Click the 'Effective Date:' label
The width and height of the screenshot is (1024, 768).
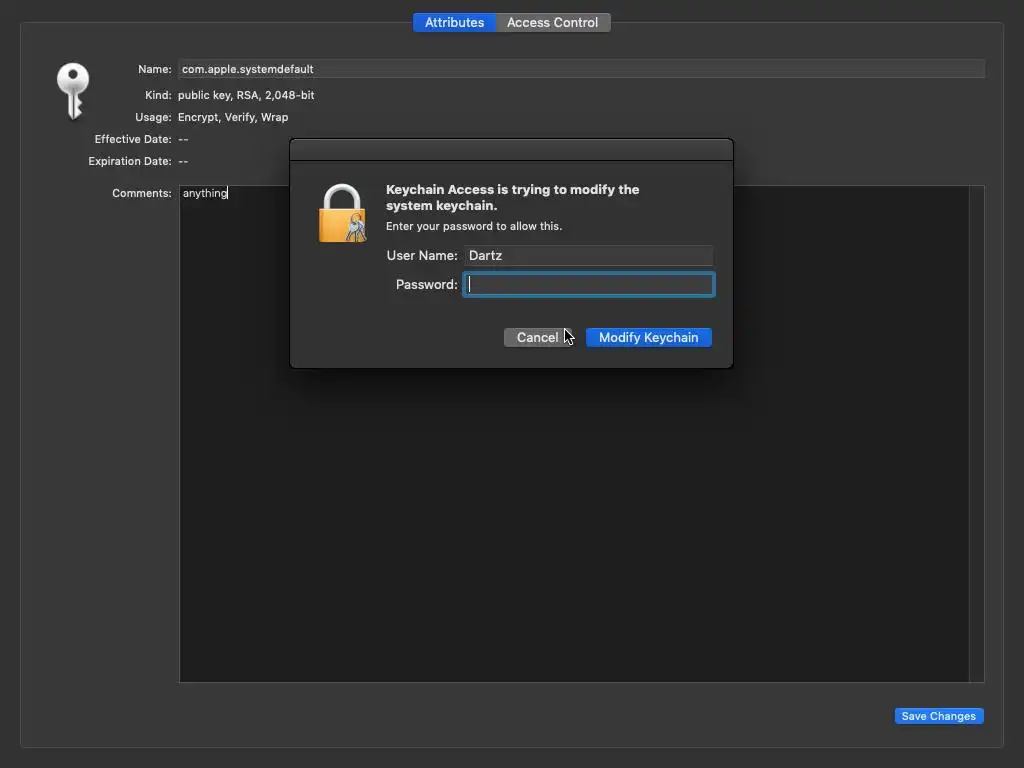pyautogui.click(x=133, y=139)
